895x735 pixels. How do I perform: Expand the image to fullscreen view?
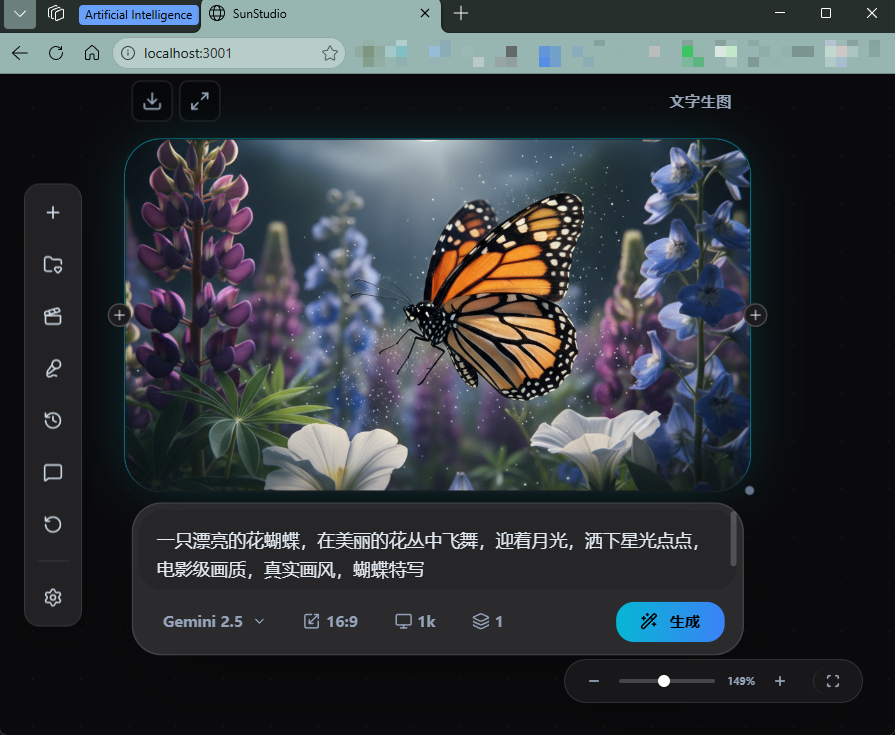pyautogui.click(x=200, y=101)
